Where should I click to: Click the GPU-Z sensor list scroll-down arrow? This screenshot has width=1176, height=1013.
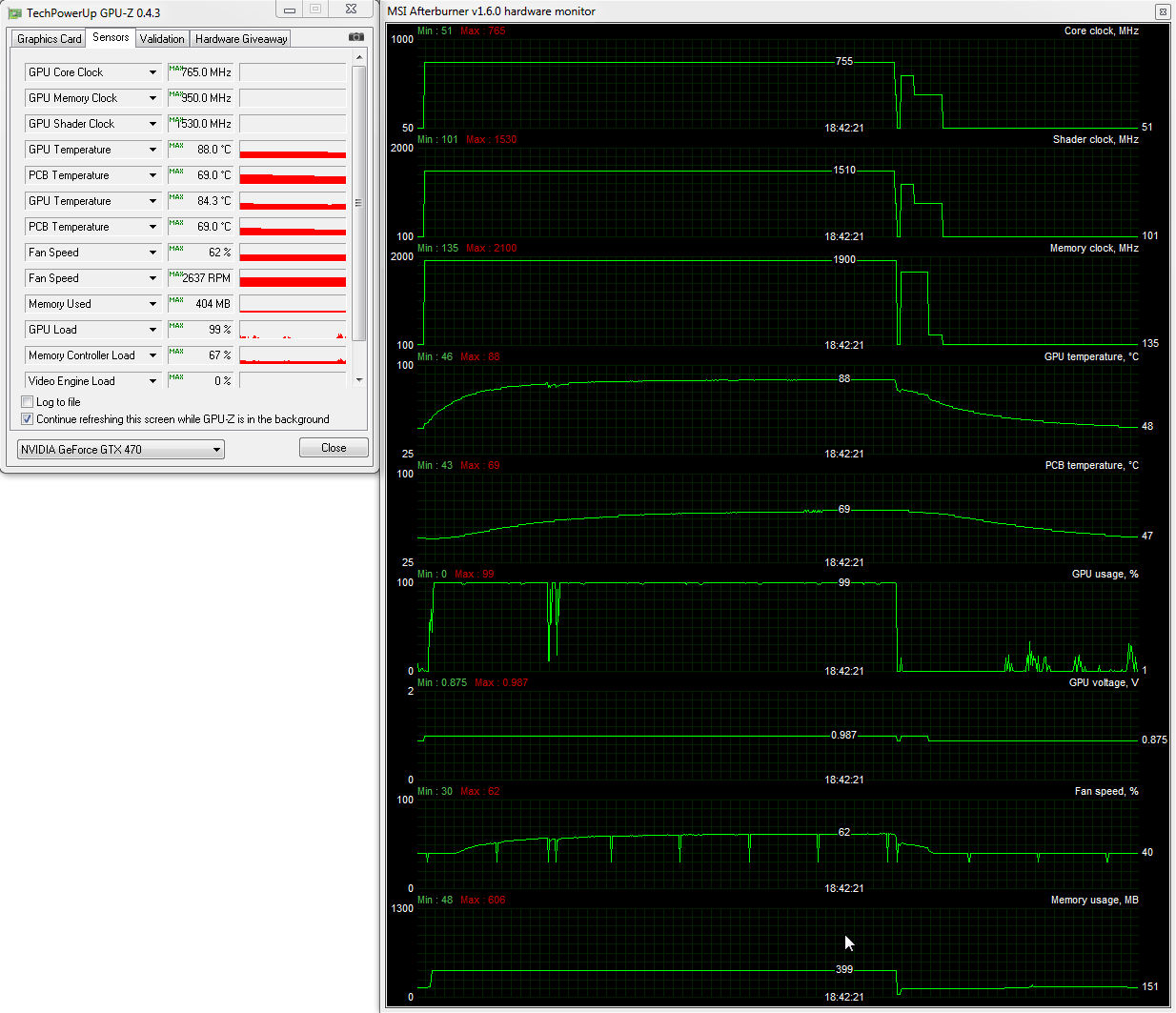(359, 379)
